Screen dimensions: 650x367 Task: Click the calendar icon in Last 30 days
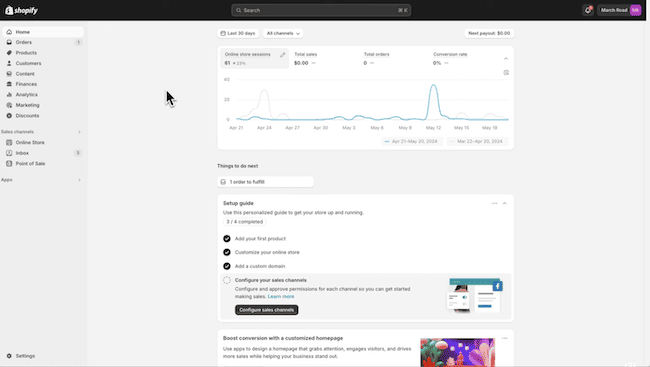coord(223,33)
